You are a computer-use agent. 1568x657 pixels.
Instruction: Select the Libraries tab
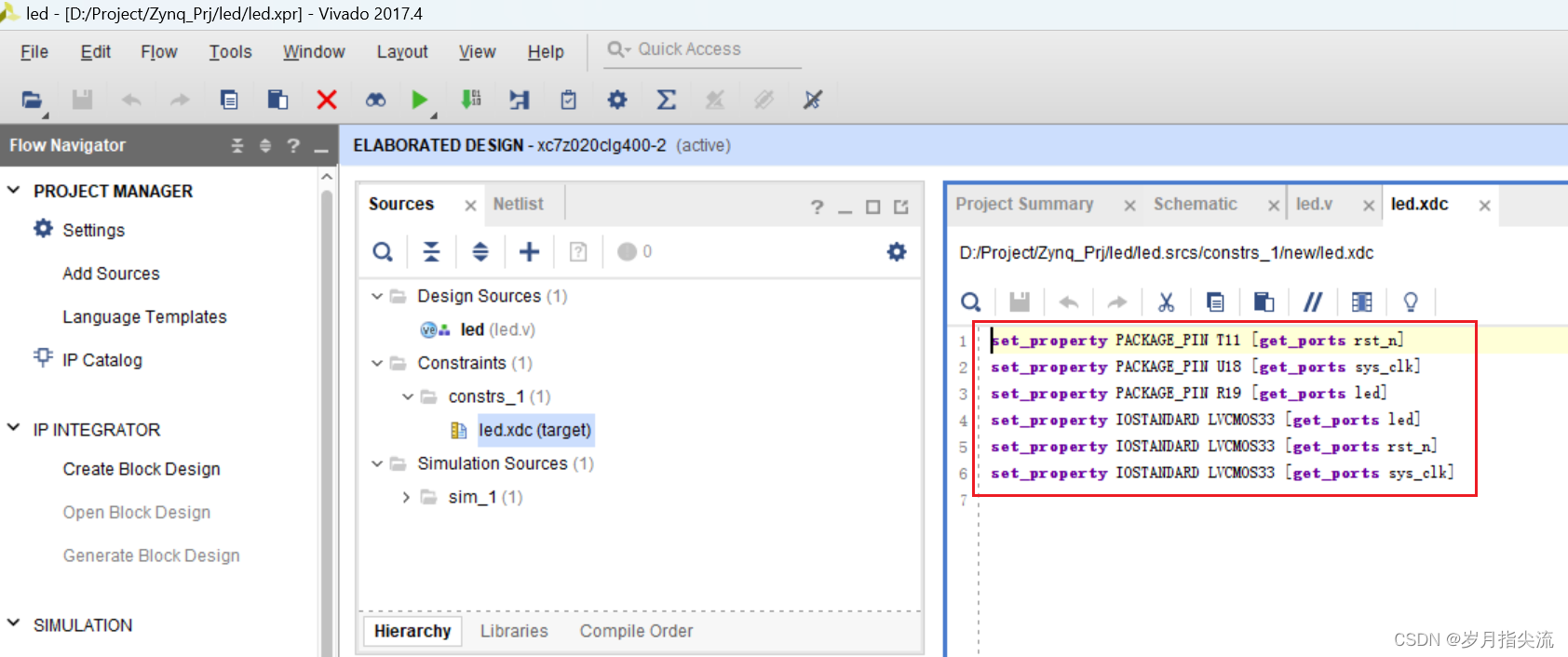pyautogui.click(x=514, y=631)
